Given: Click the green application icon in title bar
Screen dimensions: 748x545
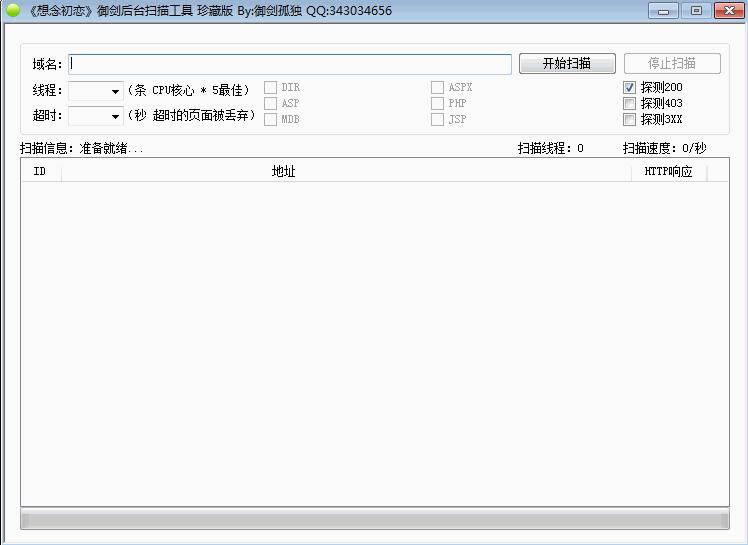Looking at the screenshot, I should [13, 10].
